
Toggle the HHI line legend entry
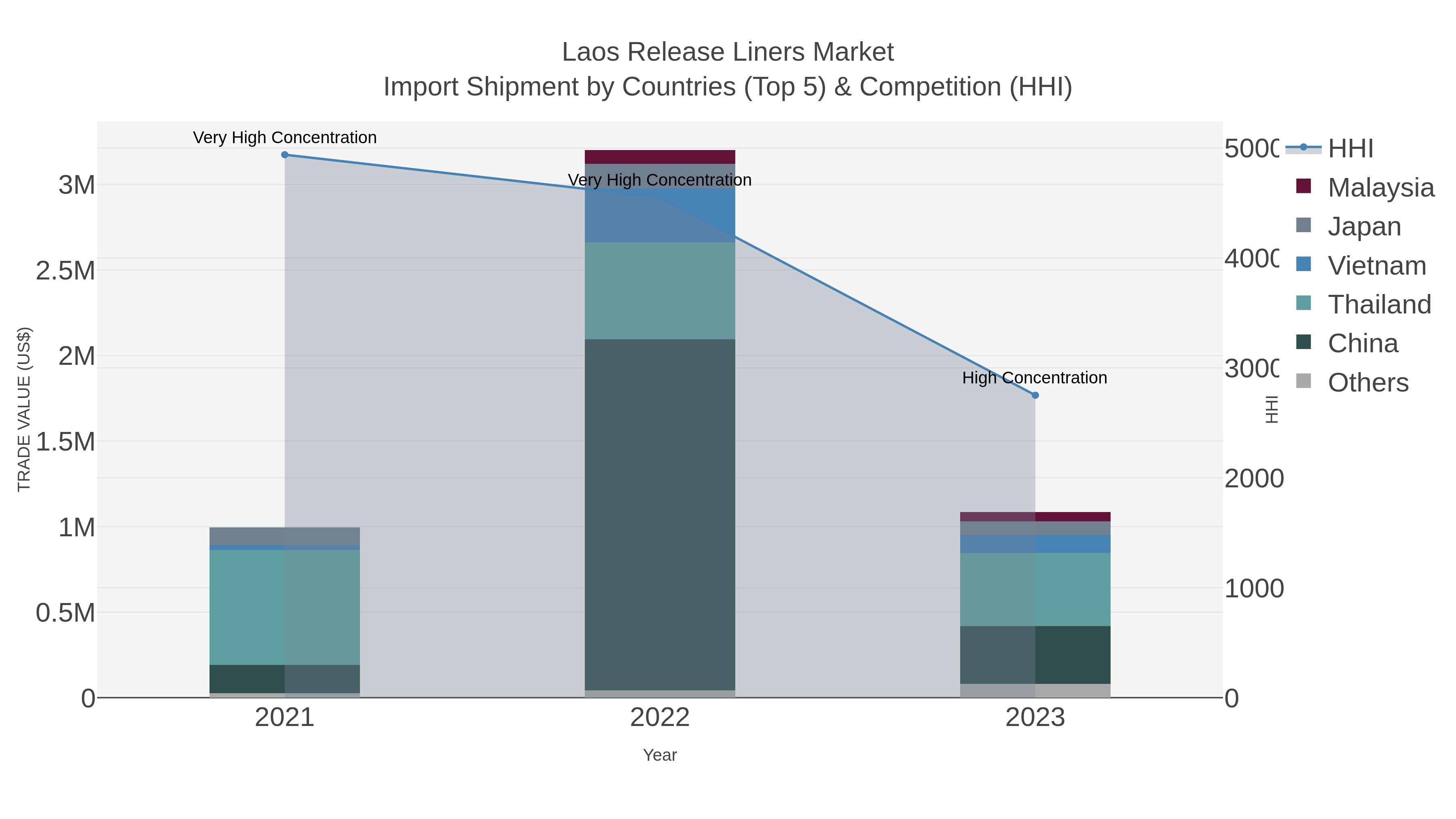(1330, 149)
